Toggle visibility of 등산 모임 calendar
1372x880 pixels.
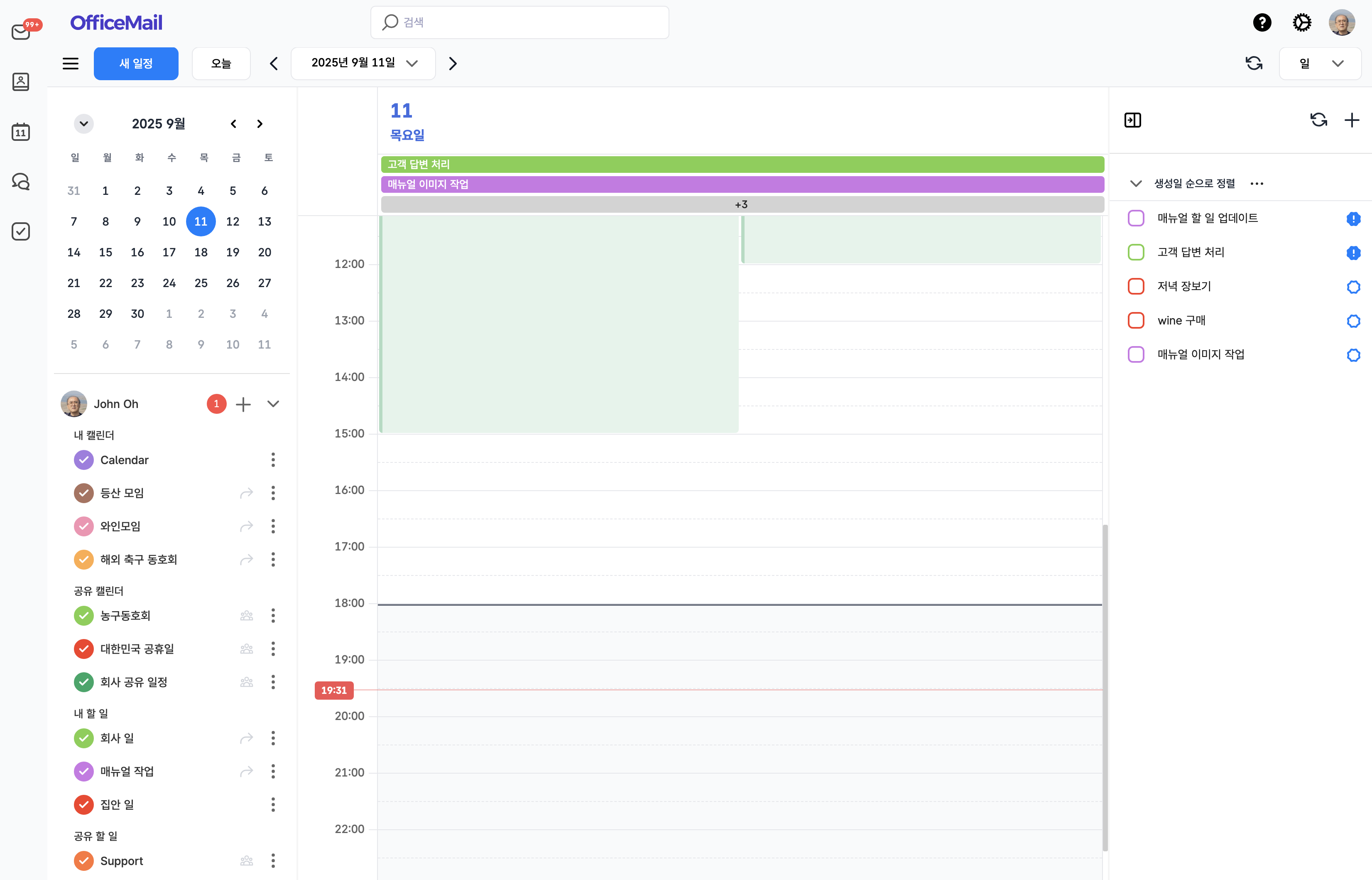(84, 493)
